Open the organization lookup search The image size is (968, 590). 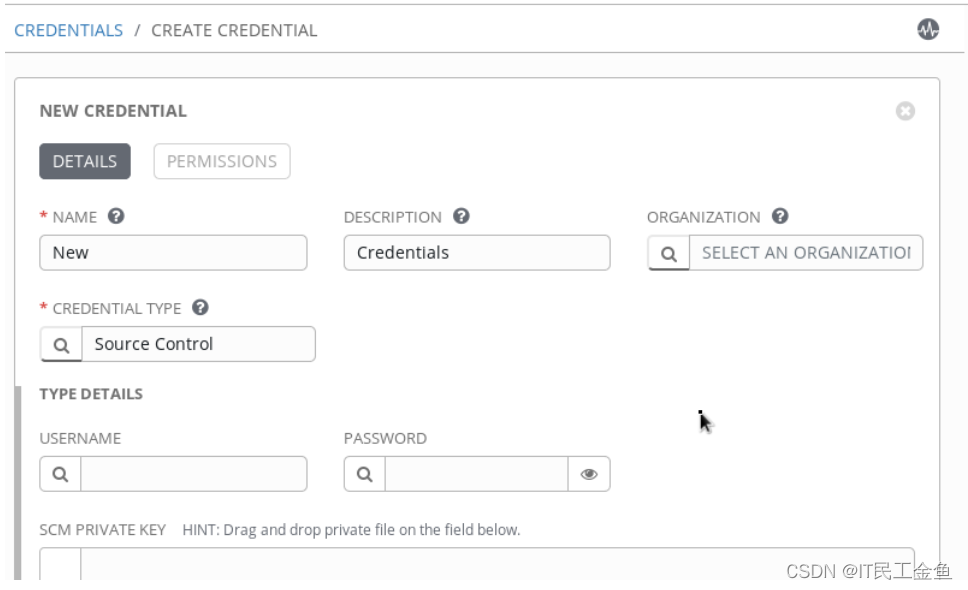click(669, 253)
